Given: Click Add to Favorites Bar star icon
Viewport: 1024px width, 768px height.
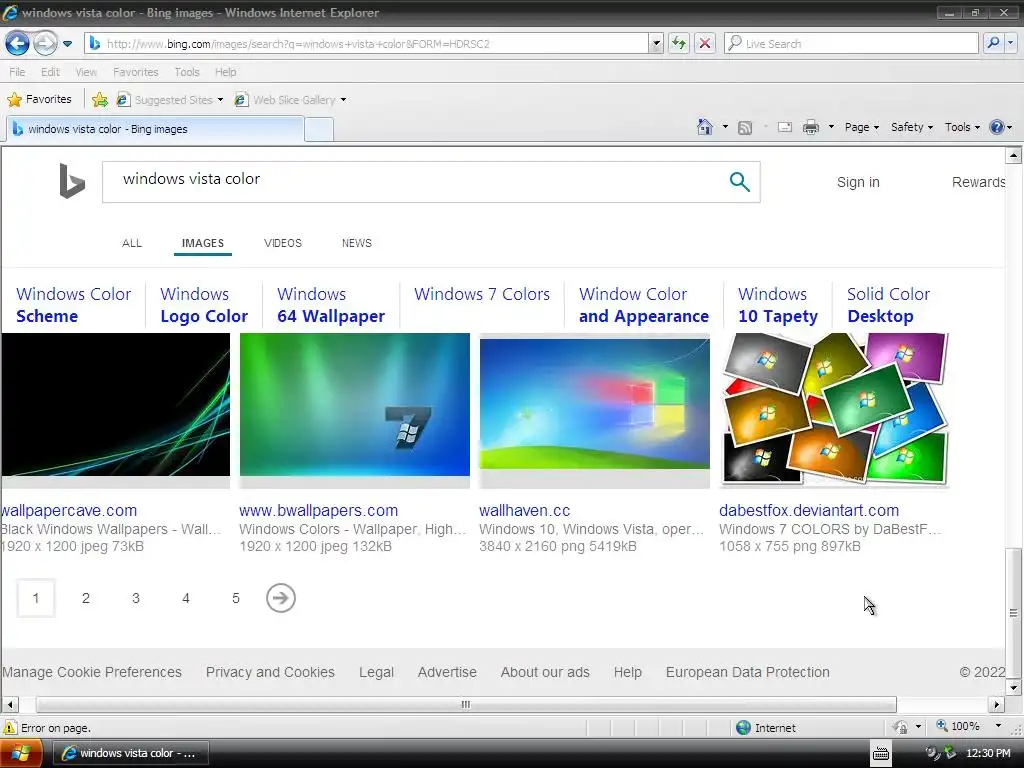Looking at the screenshot, I should pos(100,99).
